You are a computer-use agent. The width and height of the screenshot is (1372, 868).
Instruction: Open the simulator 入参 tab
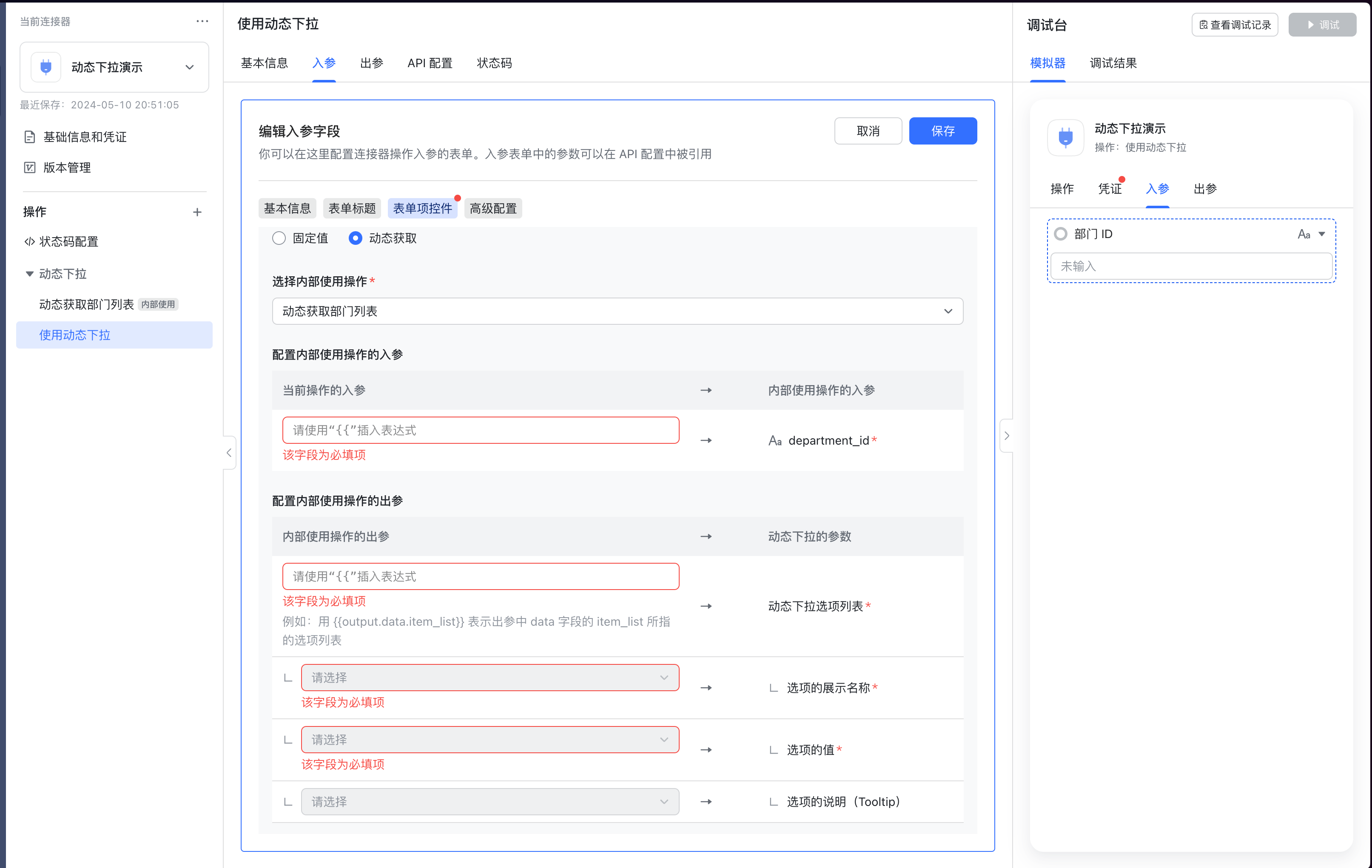click(x=1157, y=189)
